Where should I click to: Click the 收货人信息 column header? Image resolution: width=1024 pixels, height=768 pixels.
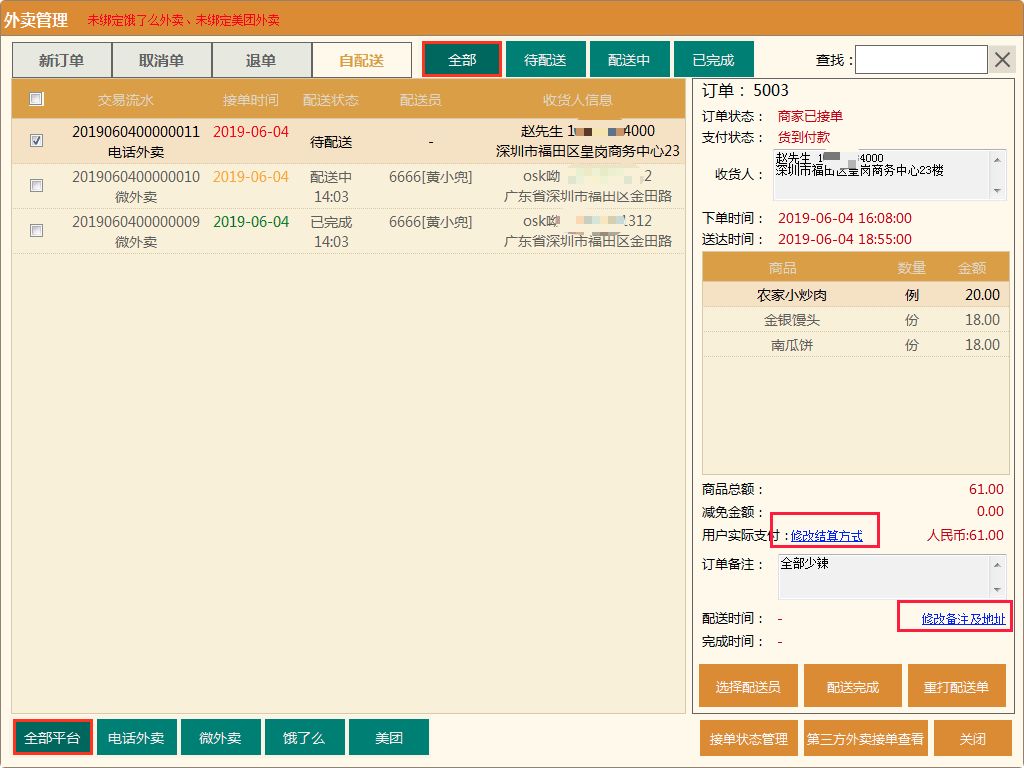tap(578, 100)
